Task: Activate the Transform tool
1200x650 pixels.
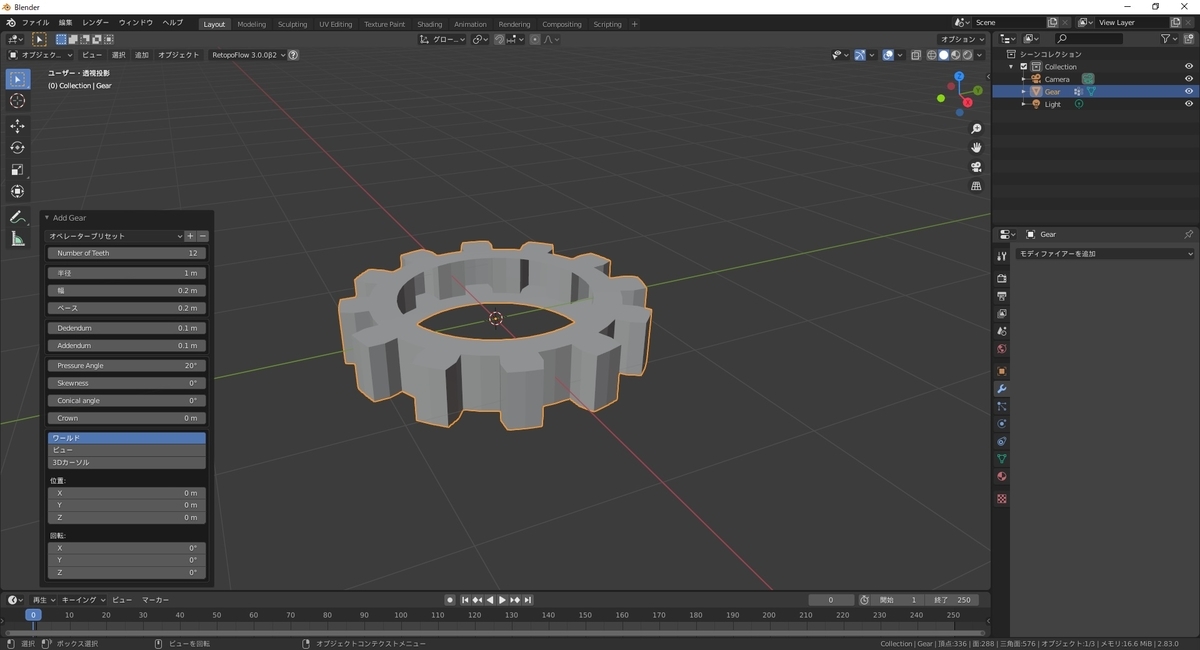Action: click(x=18, y=192)
